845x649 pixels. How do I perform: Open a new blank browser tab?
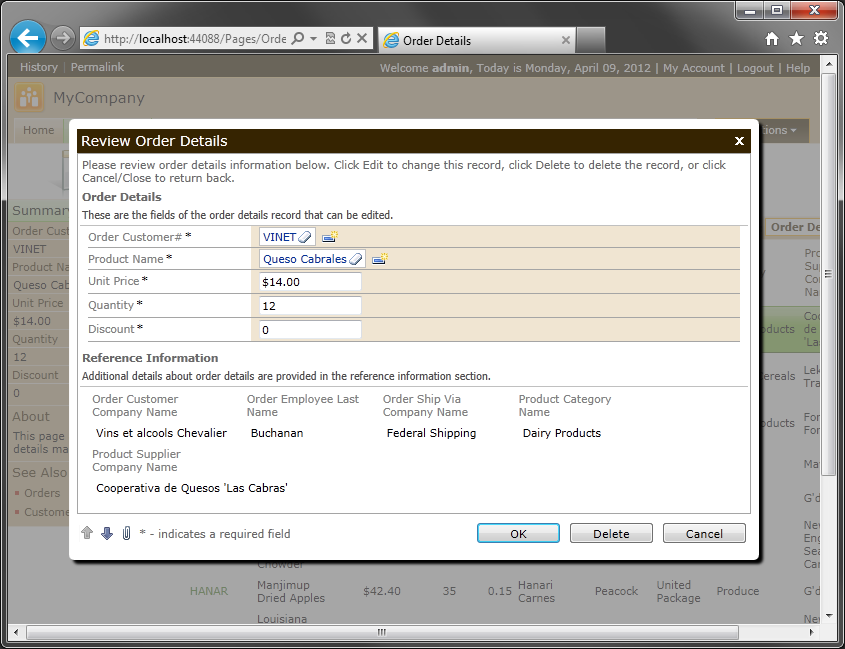[x=591, y=40]
